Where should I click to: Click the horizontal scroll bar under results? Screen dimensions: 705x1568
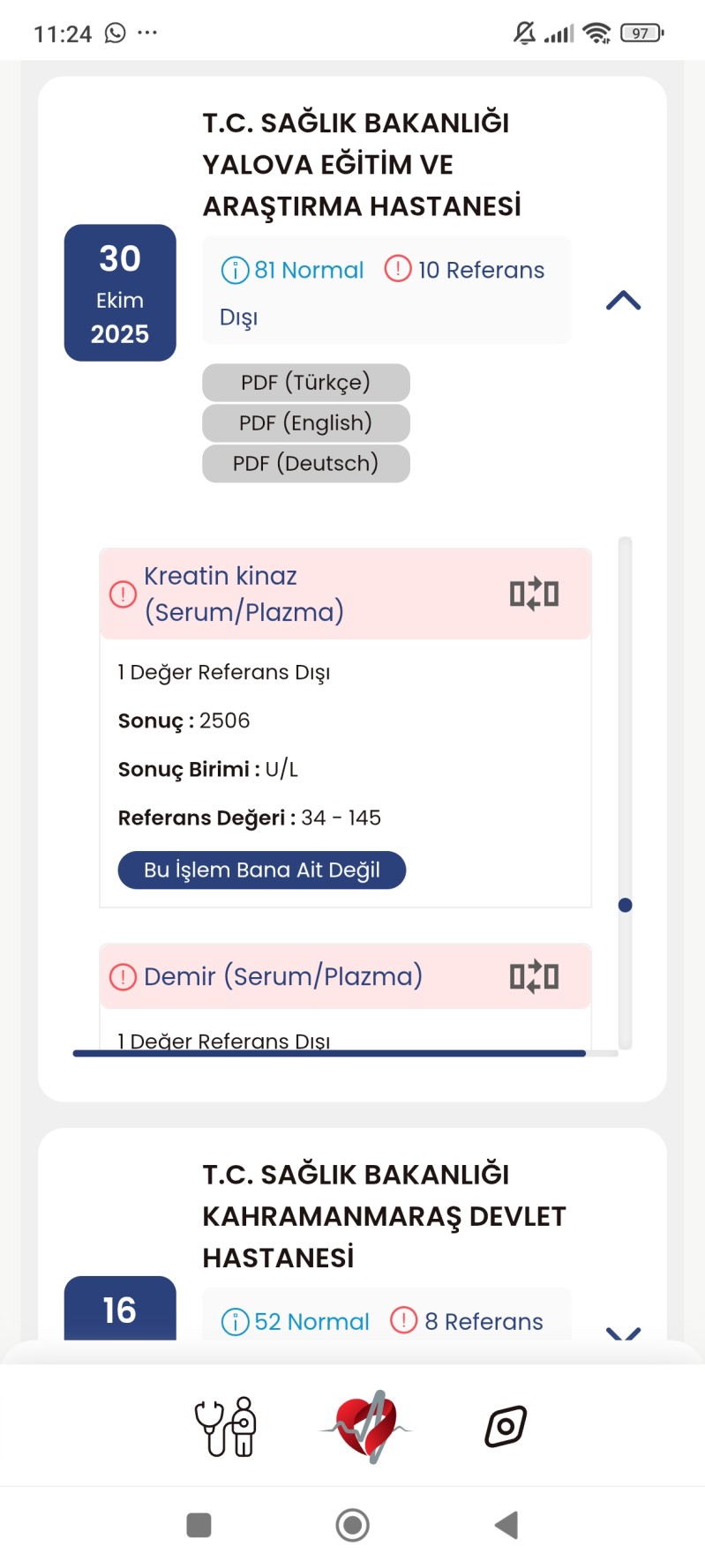pos(329,1053)
